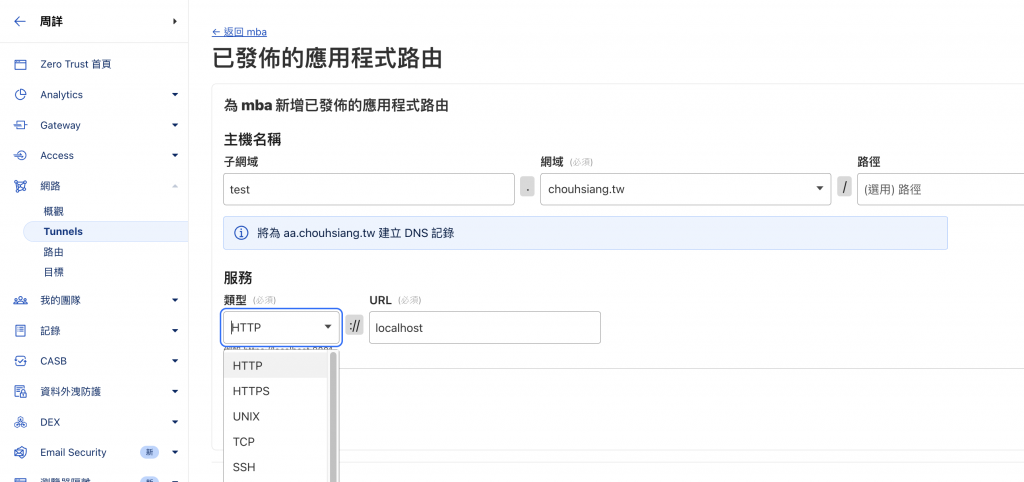
Task: Toggle the 類型 HTTP dropdown
Action: point(281,327)
